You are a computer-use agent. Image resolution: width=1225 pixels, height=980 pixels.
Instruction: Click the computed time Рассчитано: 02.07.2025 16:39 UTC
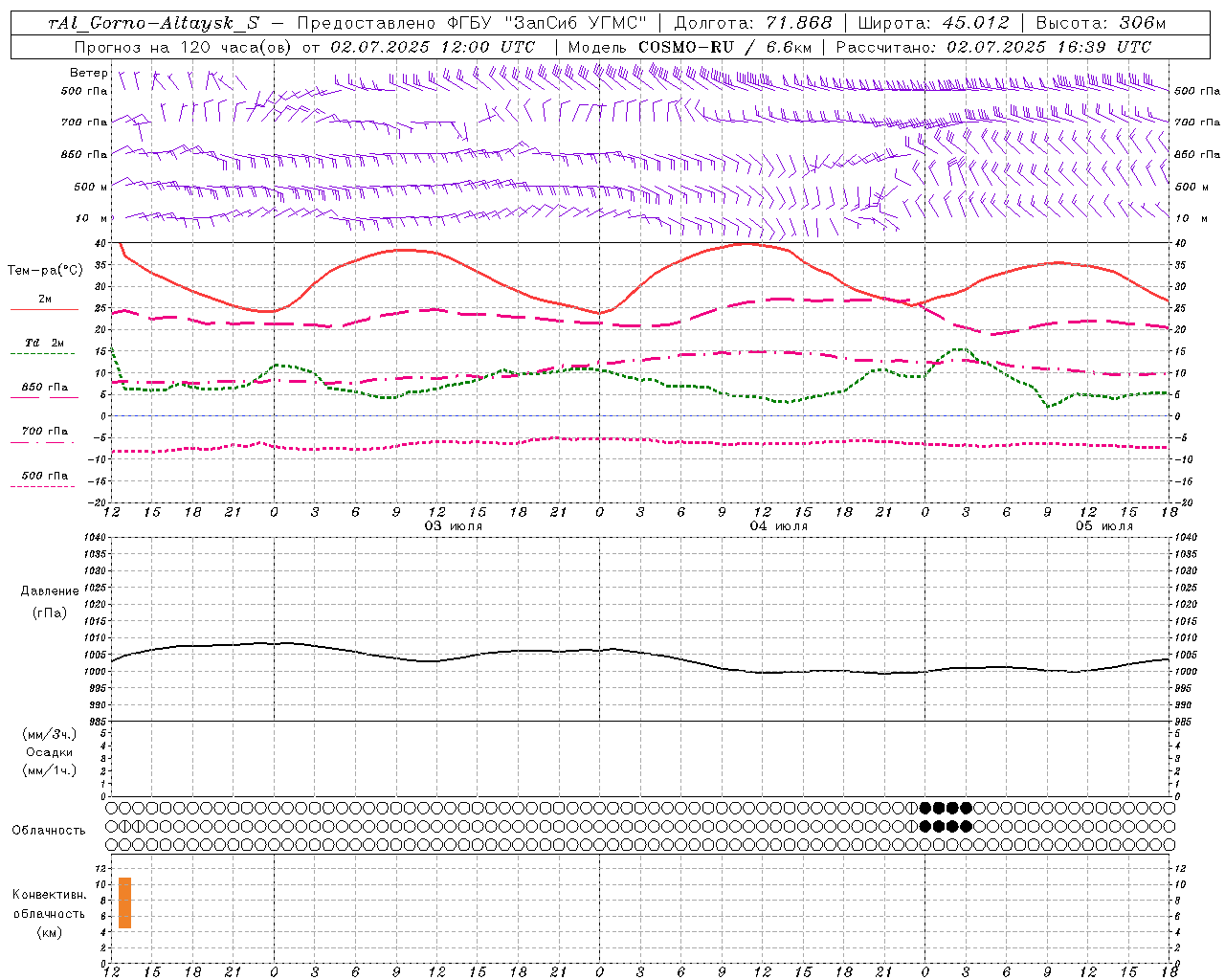click(x=993, y=47)
